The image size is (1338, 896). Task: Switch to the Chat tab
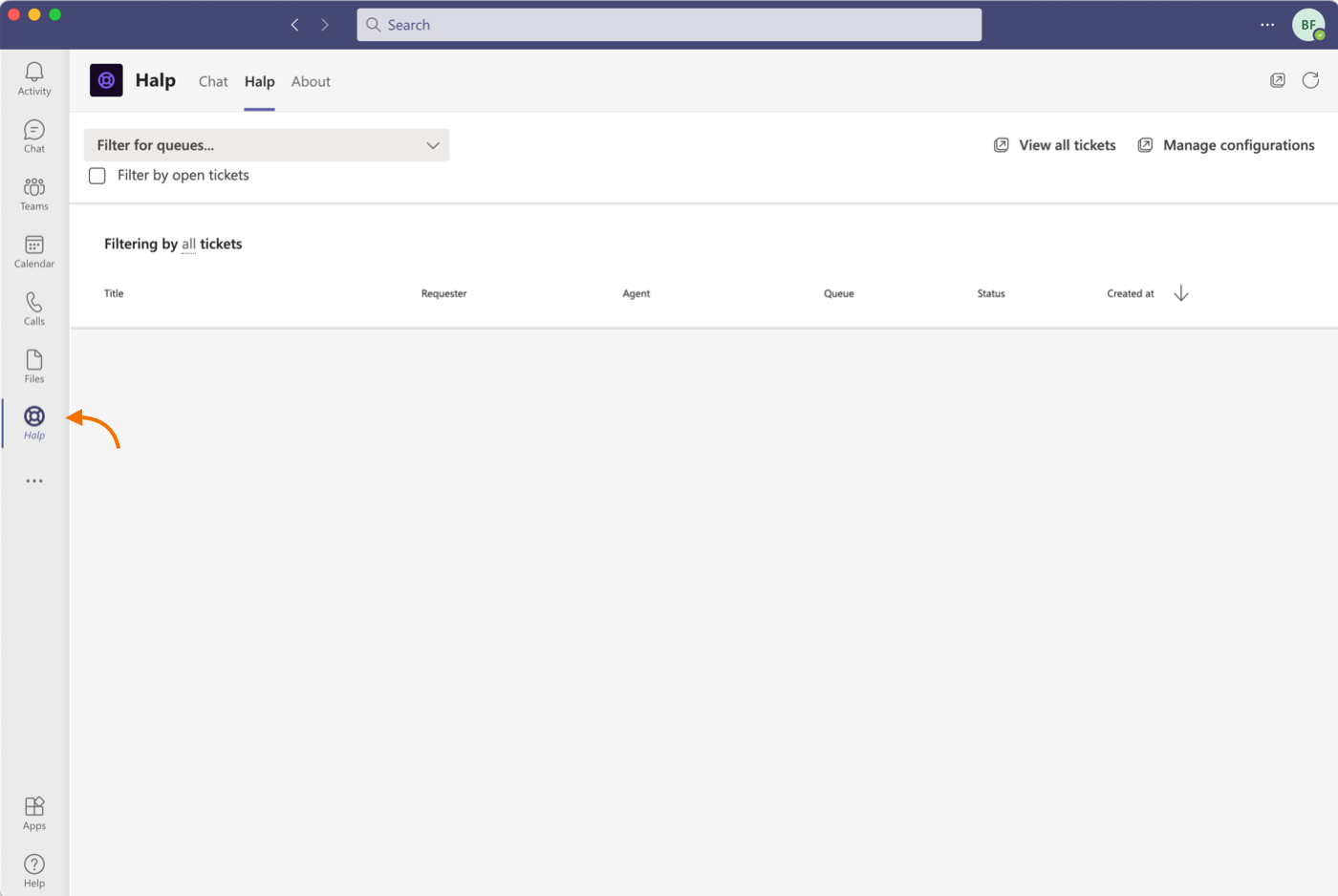tap(213, 82)
